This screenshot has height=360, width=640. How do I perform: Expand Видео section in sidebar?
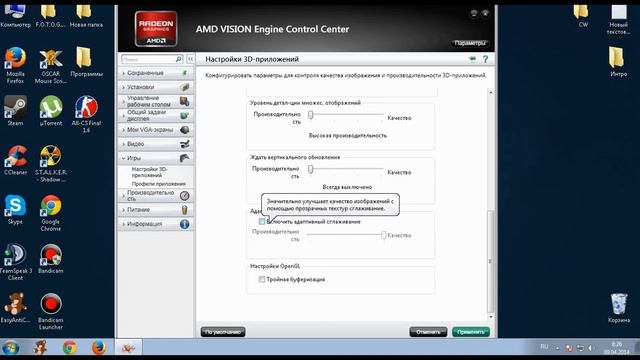point(156,144)
